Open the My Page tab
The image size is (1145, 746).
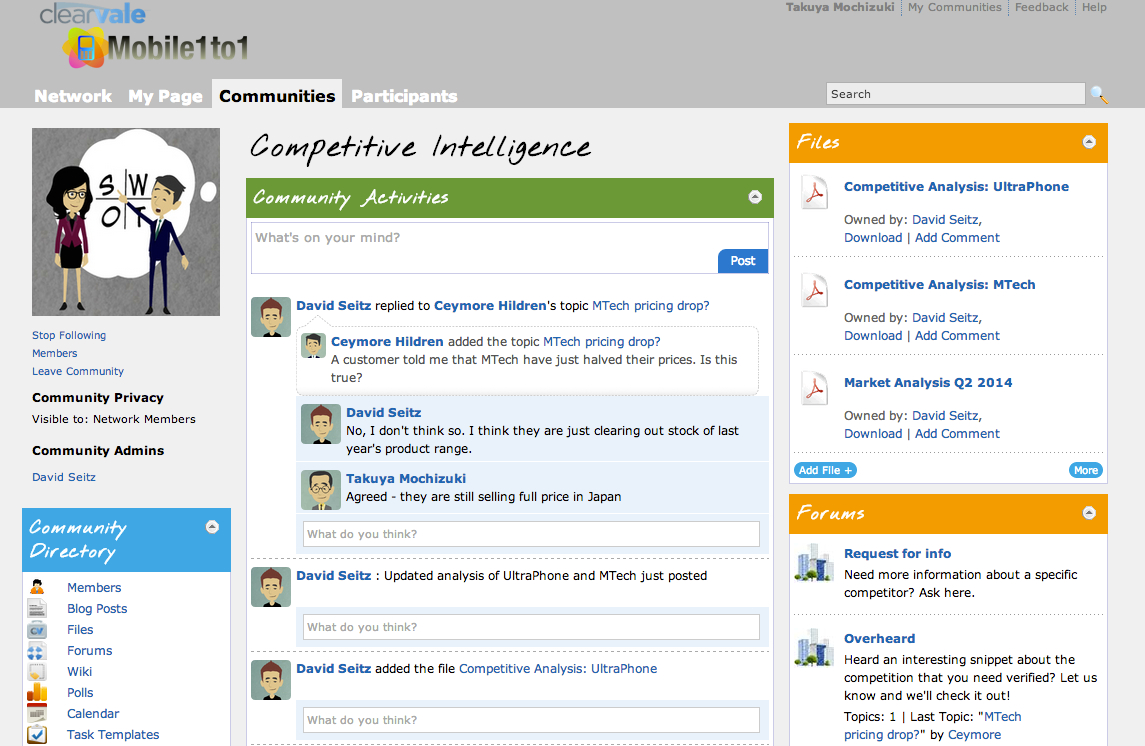(x=166, y=96)
